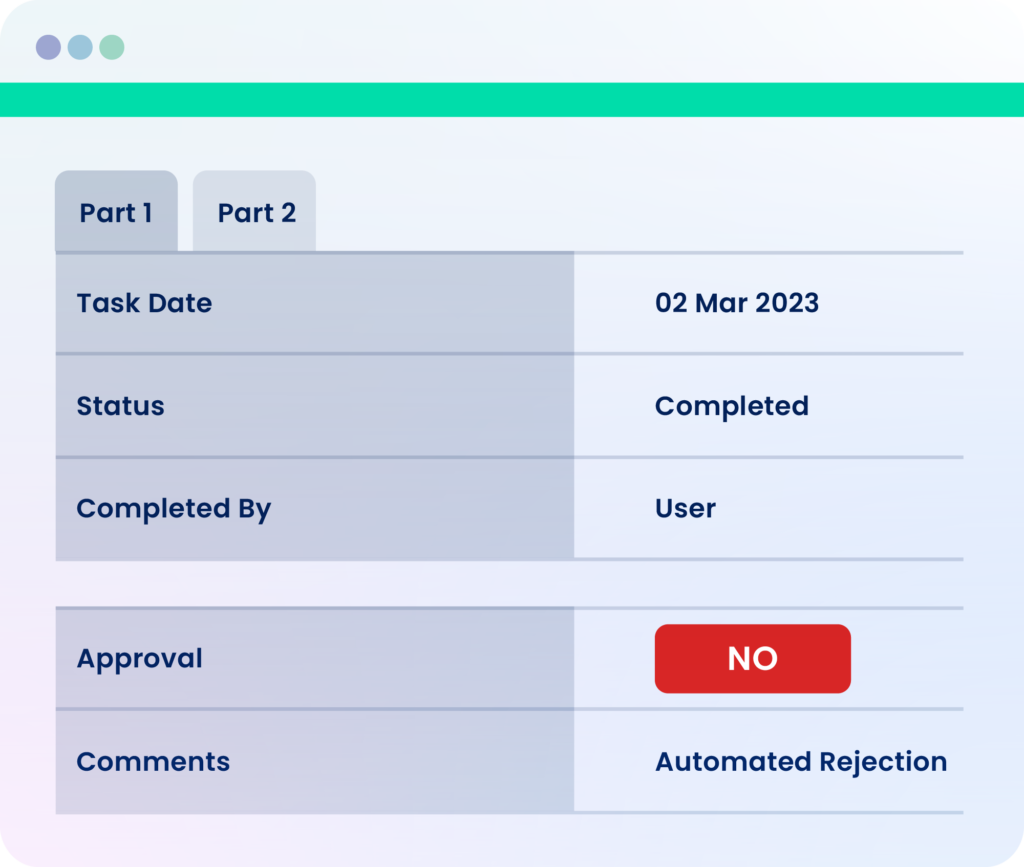The height and width of the screenshot is (867, 1024).
Task: Select the Approval label cell
Action: 315,659
